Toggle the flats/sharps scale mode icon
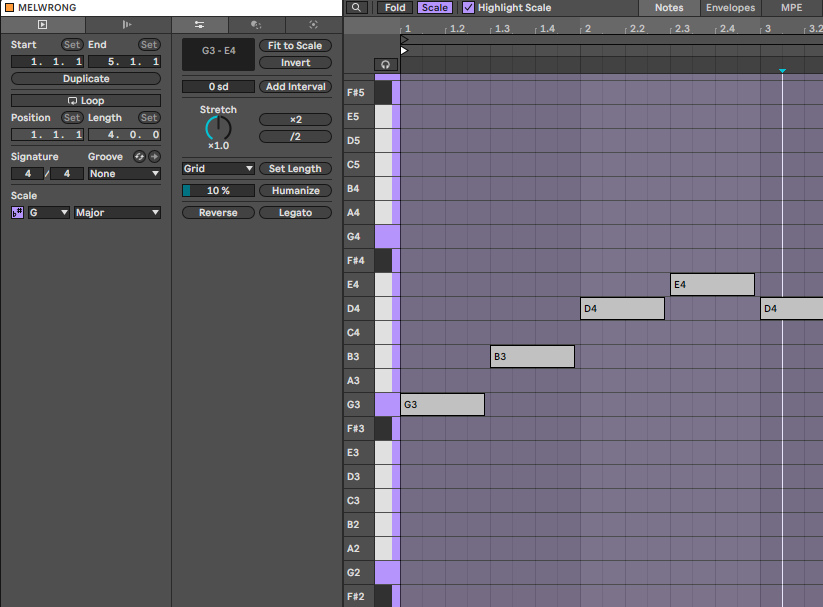The width and height of the screenshot is (823, 607). [17, 213]
